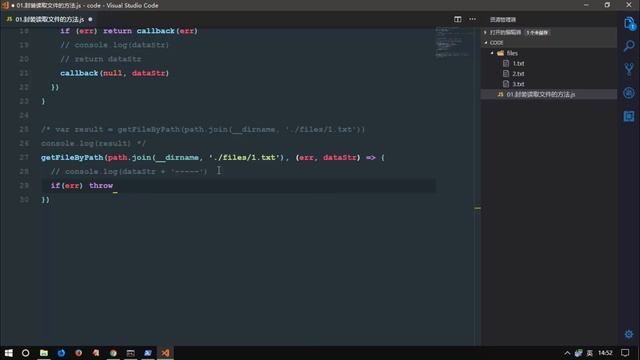Select the 01 JS file in the Explorer tree
Image resolution: width=640 pixels, height=360 pixels.
(549, 94)
